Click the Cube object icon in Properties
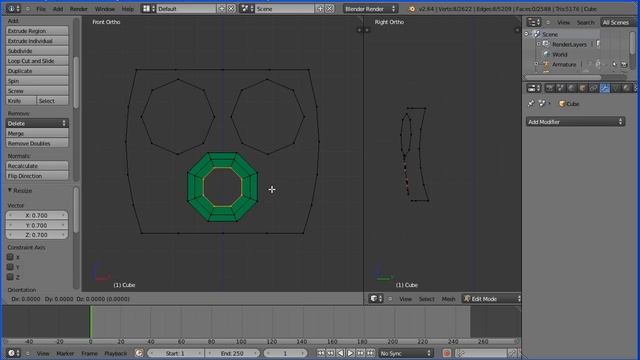 562,104
